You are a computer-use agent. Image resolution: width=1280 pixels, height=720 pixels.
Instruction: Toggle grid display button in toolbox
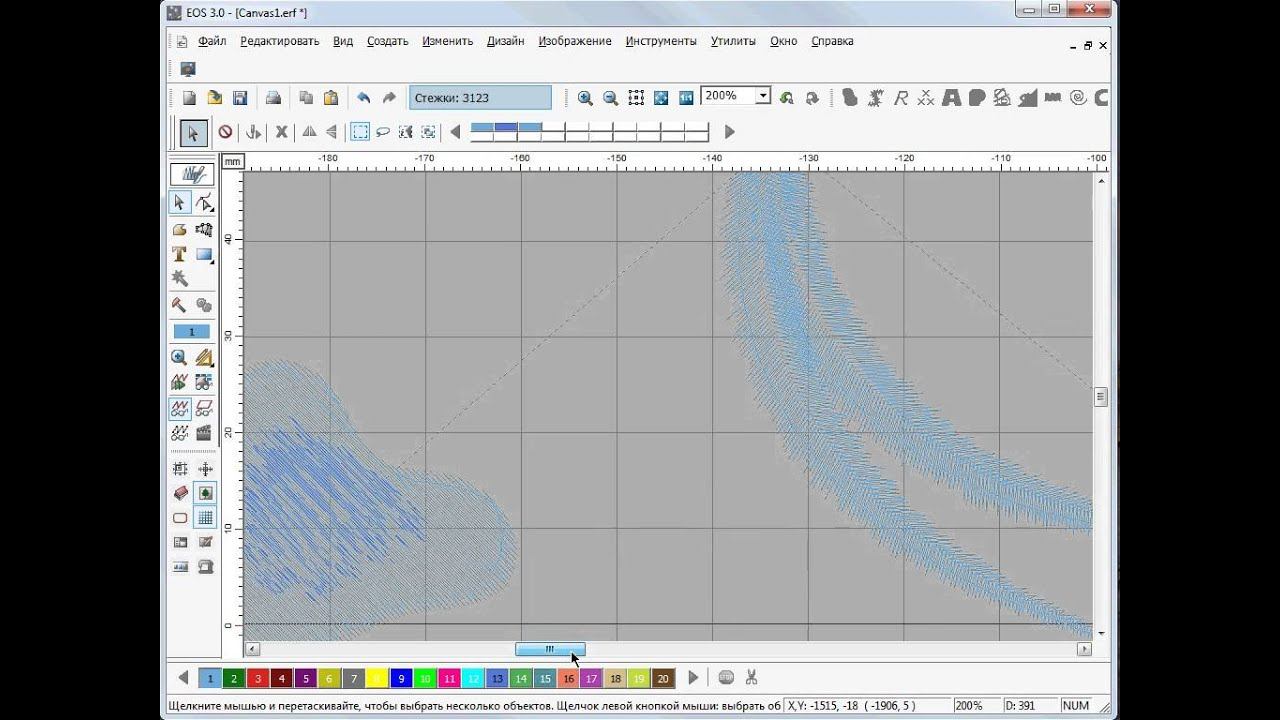205,518
